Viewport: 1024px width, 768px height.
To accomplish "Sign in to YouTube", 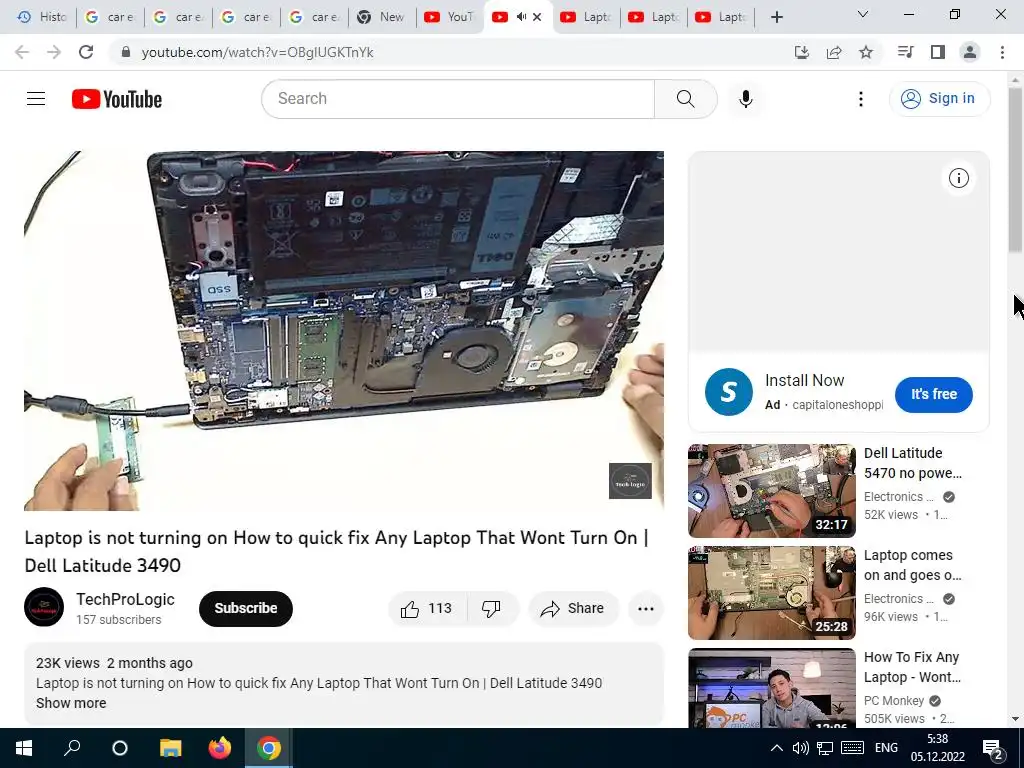I will click(939, 99).
